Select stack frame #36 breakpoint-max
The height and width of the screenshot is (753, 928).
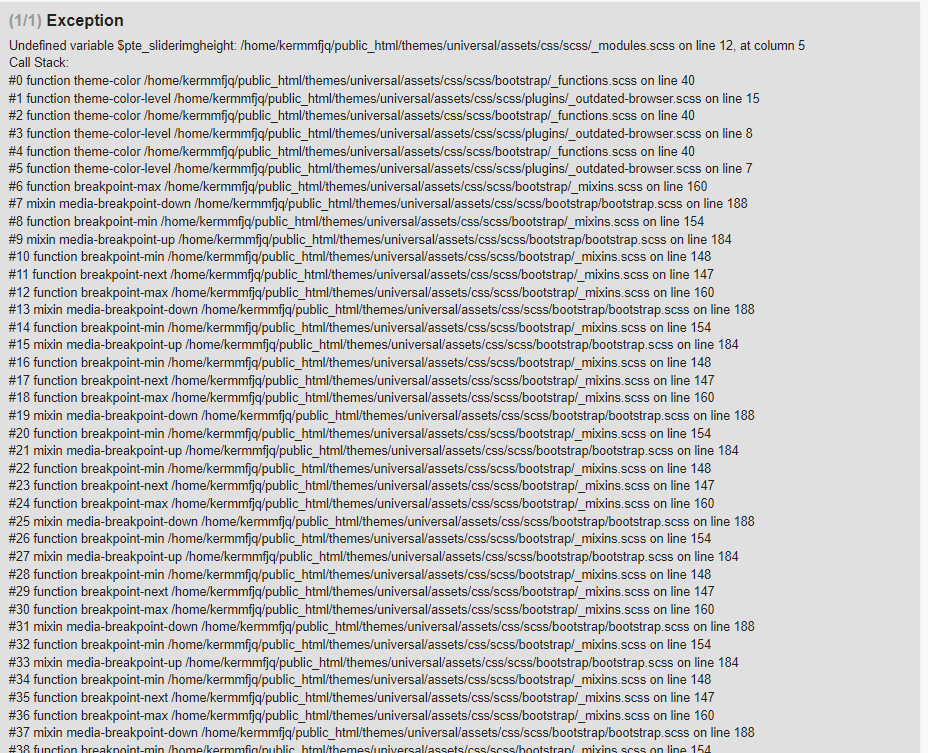pyautogui.click(x=362, y=715)
